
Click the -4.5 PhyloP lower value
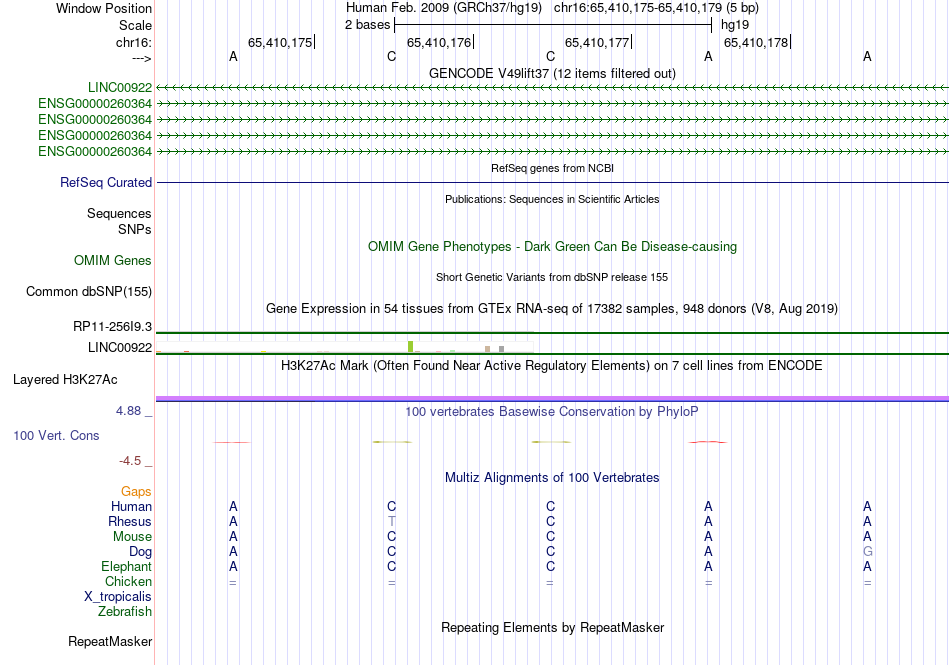coord(130,461)
